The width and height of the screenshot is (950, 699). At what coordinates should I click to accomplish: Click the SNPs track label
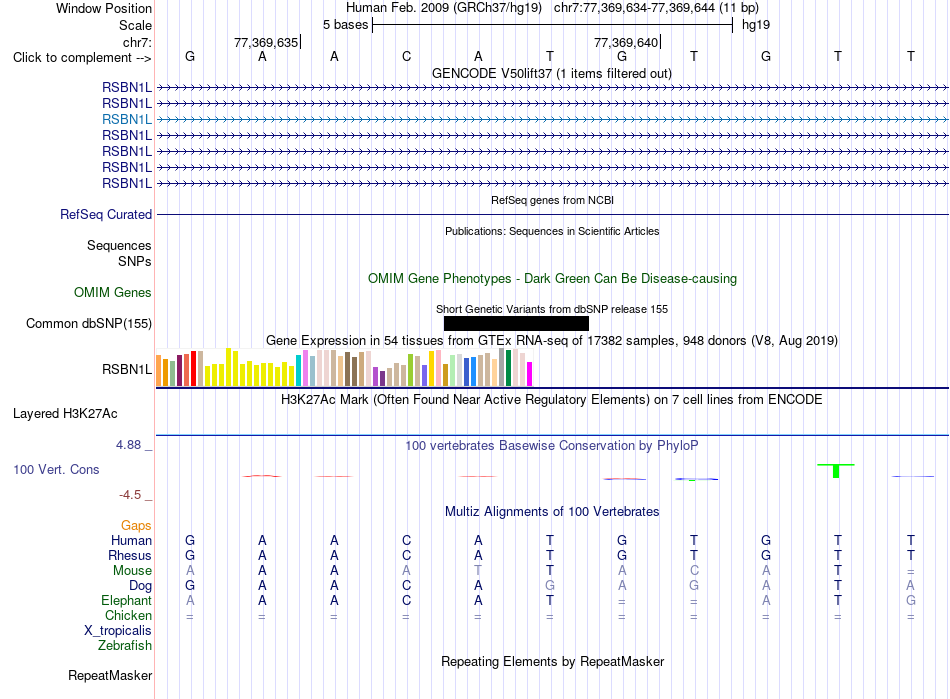(x=135, y=261)
